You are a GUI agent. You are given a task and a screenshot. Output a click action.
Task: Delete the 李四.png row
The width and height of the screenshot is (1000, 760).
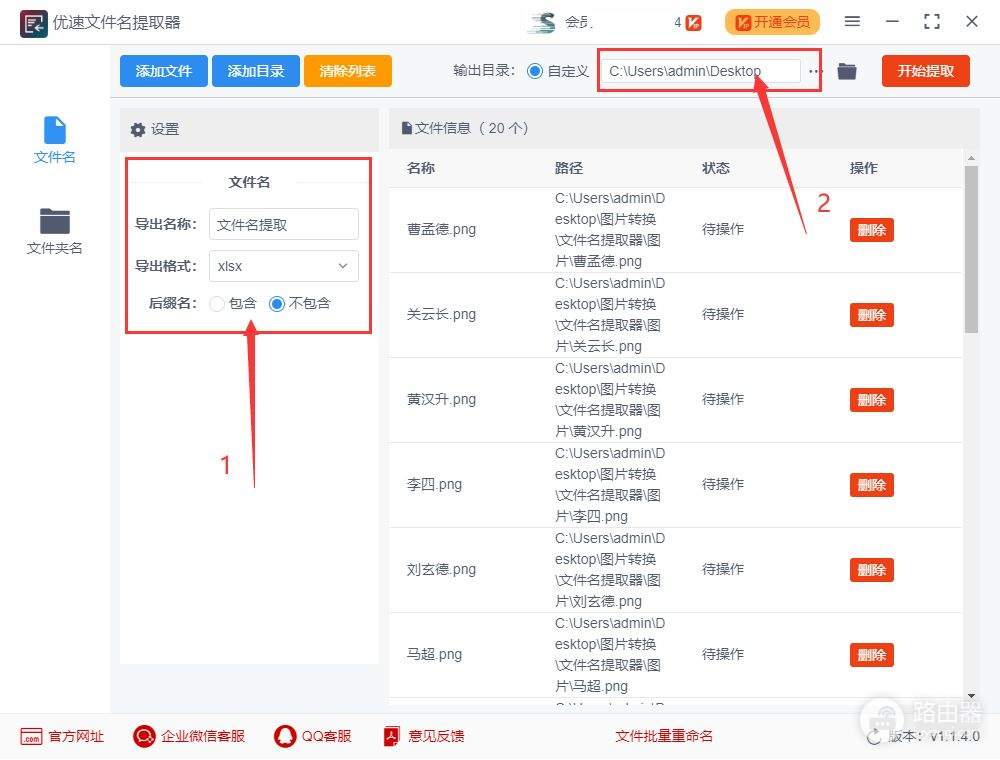pos(871,485)
